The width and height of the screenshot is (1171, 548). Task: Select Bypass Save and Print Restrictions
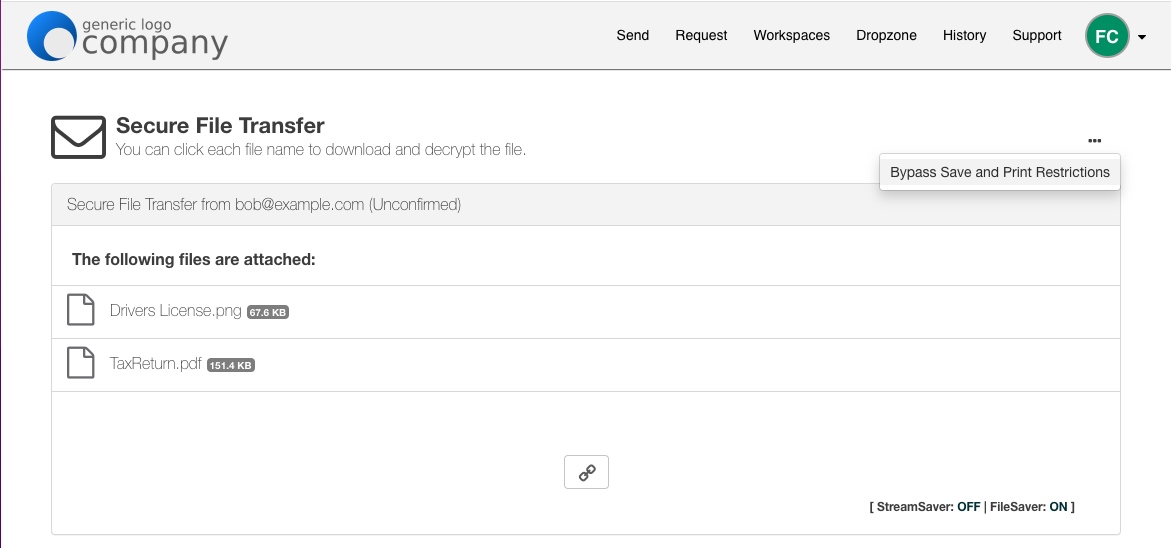click(999, 172)
